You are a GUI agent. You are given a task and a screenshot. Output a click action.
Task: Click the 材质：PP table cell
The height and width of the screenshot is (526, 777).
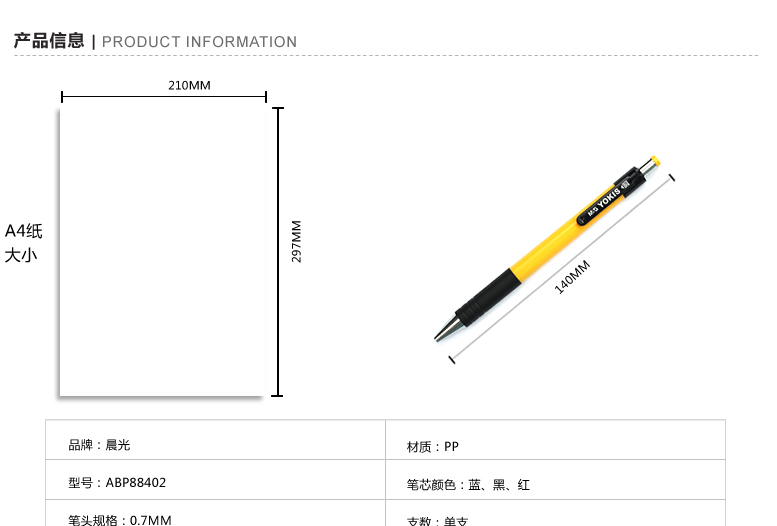click(555, 440)
